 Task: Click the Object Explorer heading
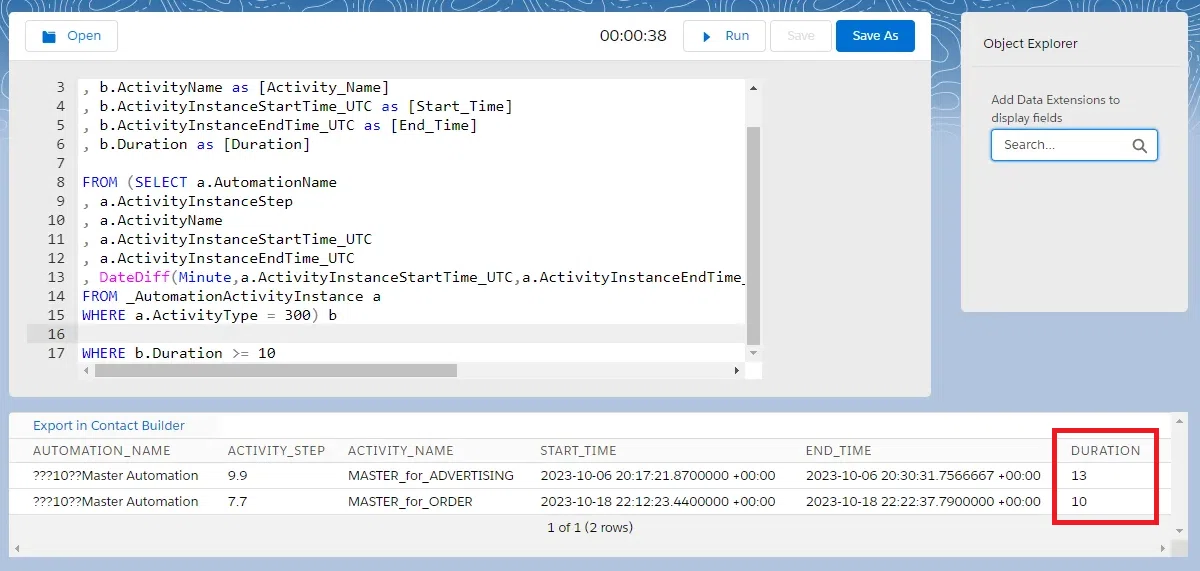click(1031, 44)
